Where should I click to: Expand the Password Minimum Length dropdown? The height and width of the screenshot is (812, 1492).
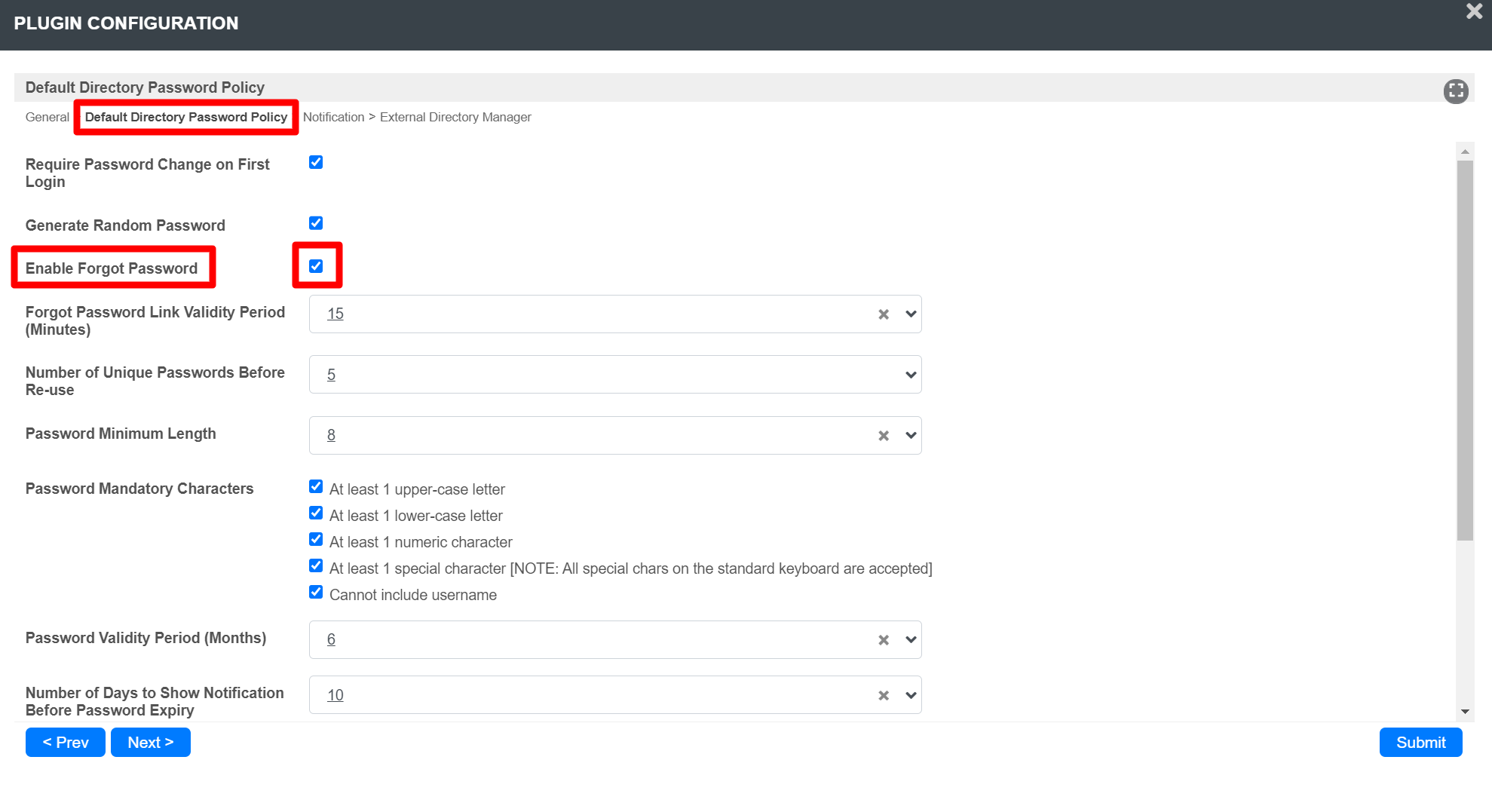[x=911, y=436]
